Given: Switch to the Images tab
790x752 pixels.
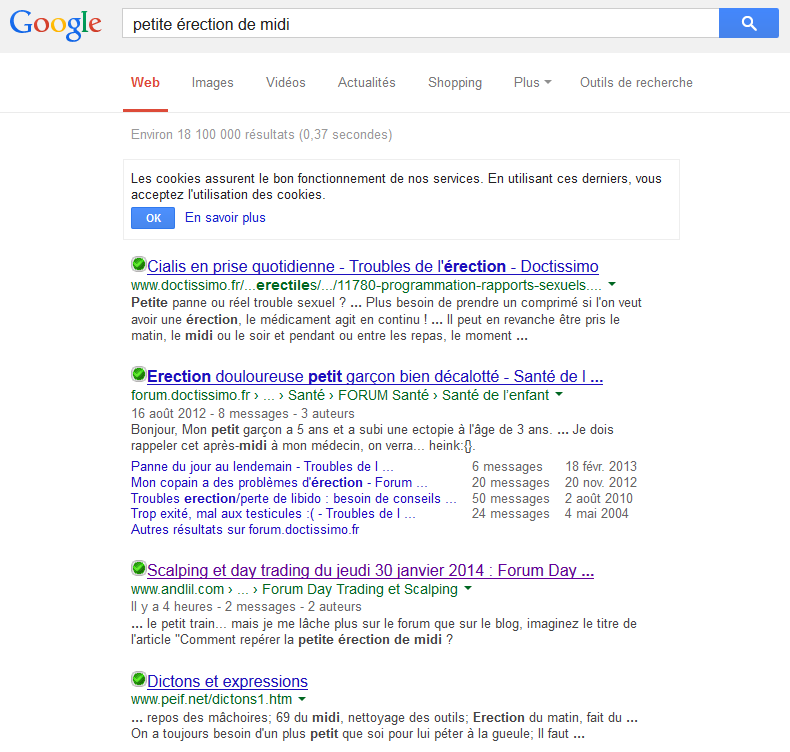Looking at the screenshot, I should pyautogui.click(x=213, y=83).
